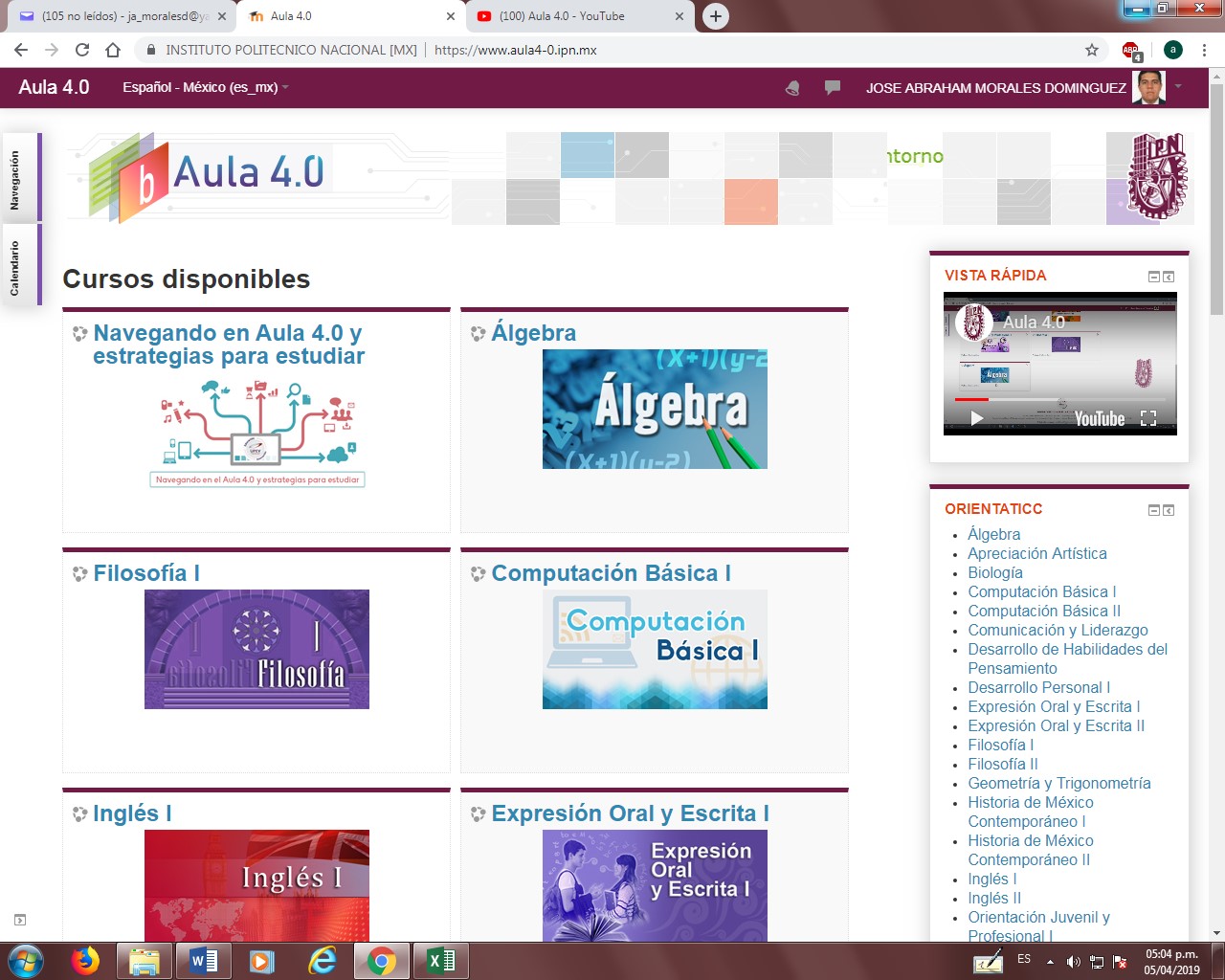The image size is (1225, 980).
Task: Click Computación Básica II in list
Action: (x=1044, y=611)
